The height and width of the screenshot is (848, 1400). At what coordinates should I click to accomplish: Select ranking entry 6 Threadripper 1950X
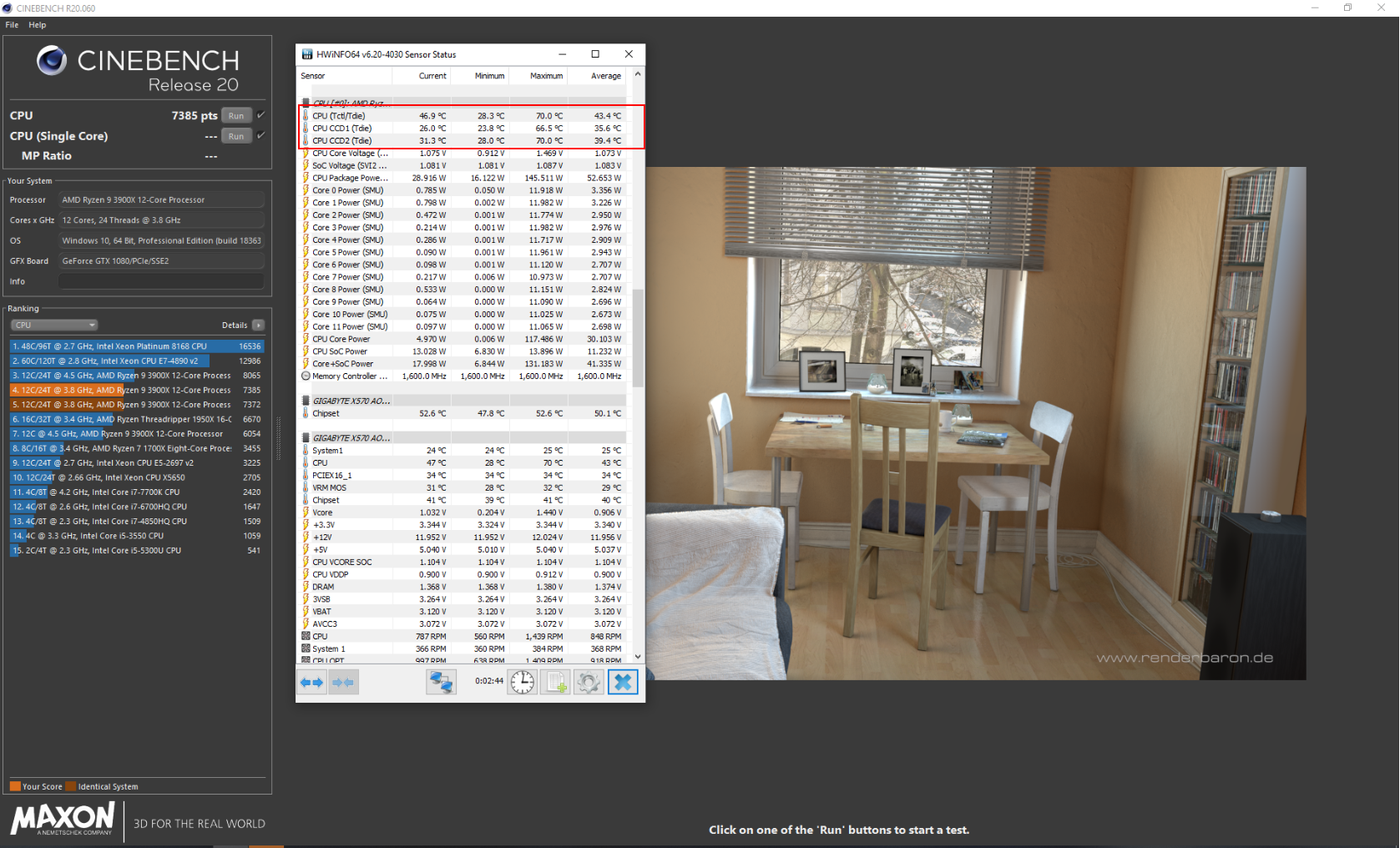(x=137, y=419)
